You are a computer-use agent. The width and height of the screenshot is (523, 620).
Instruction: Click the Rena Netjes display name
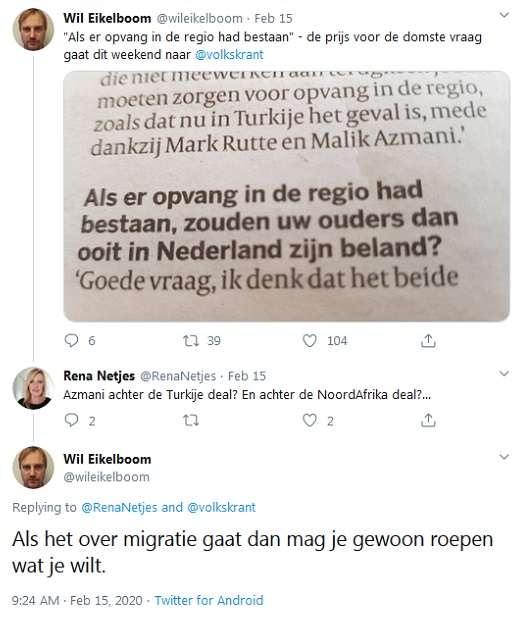(x=99, y=376)
